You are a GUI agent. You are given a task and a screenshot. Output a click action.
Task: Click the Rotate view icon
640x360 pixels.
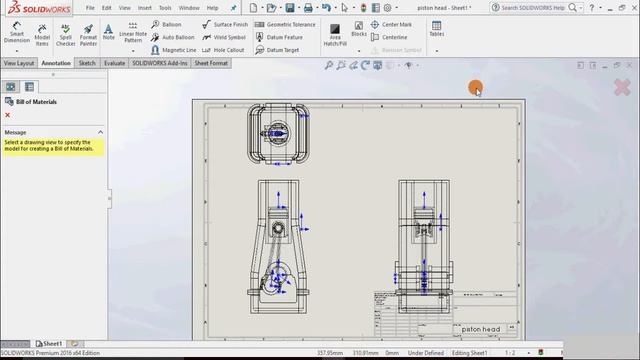365,65
